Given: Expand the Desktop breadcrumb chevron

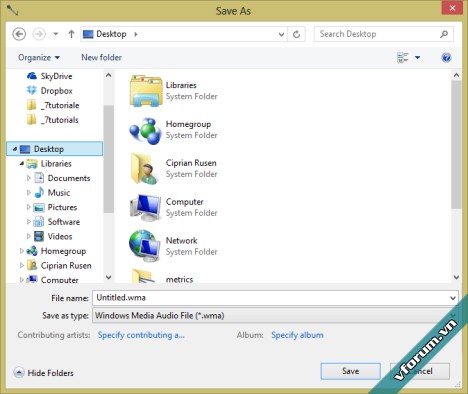Looking at the screenshot, I should [x=135, y=34].
